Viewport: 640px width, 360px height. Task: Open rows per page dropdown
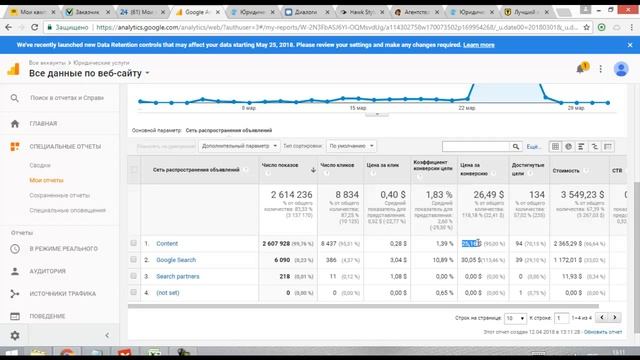point(515,318)
